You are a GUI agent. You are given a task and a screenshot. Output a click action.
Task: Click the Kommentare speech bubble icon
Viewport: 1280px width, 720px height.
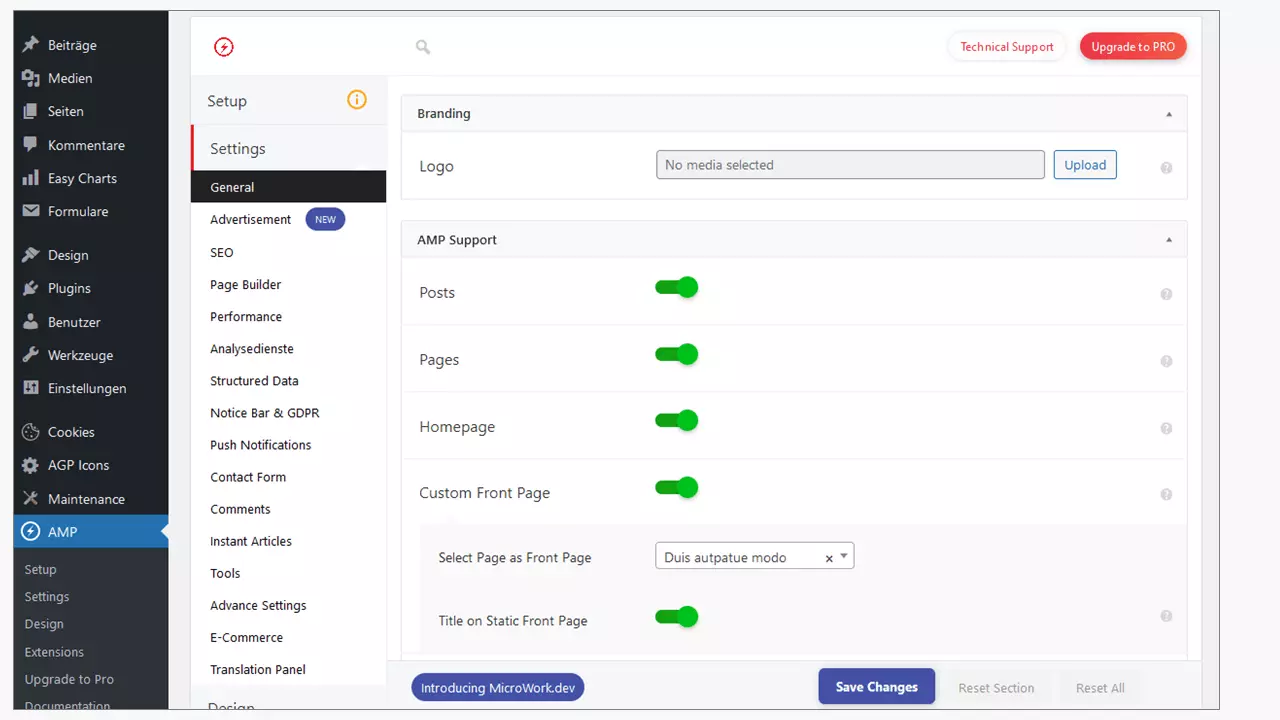(31, 145)
